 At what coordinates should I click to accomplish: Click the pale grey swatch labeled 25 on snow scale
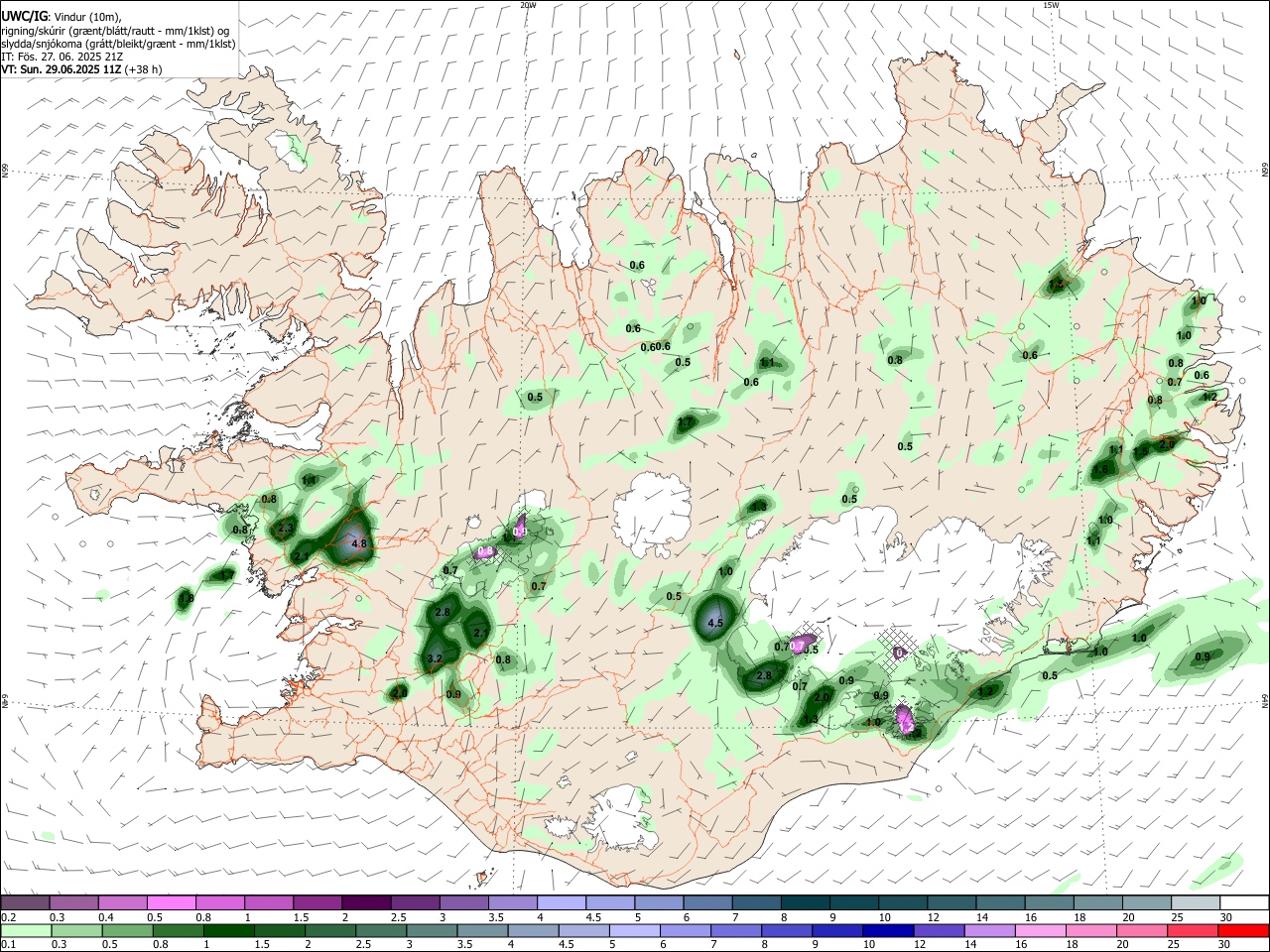coord(1196,902)
